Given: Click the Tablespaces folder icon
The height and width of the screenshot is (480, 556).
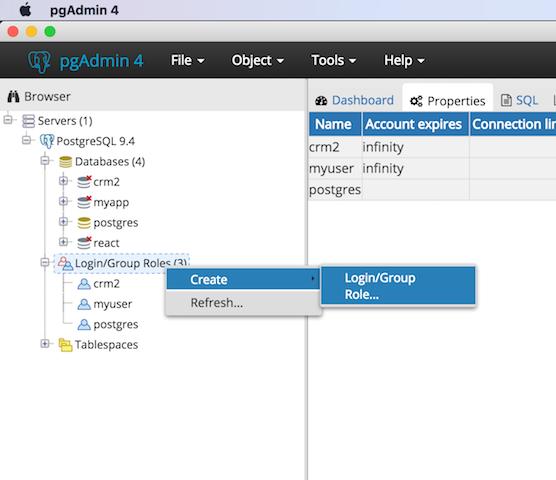Looking at the screenshot, I should 65,345.
